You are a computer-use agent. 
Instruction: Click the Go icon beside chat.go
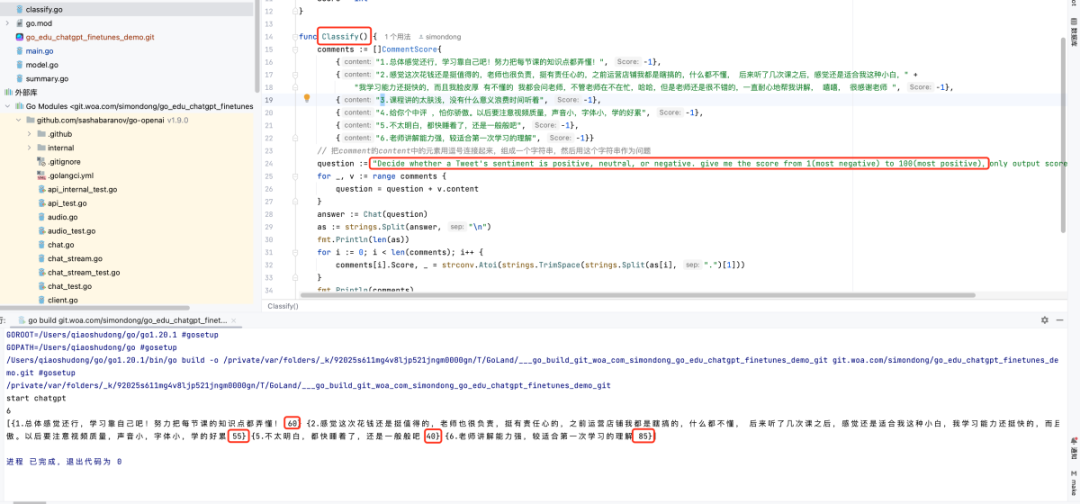pyautogui.click(x=41, y=244)
